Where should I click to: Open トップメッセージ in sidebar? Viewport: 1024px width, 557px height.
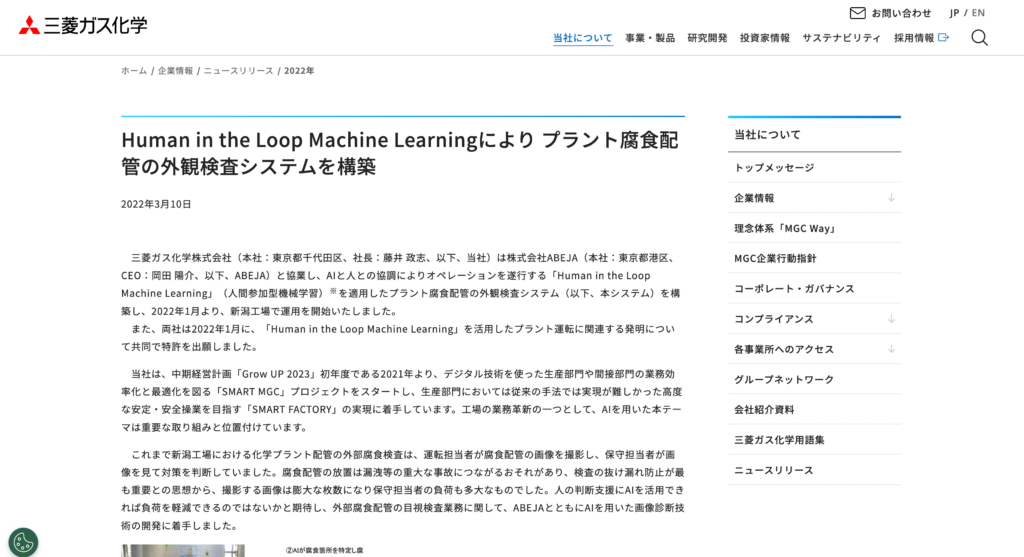coord(814,168)
